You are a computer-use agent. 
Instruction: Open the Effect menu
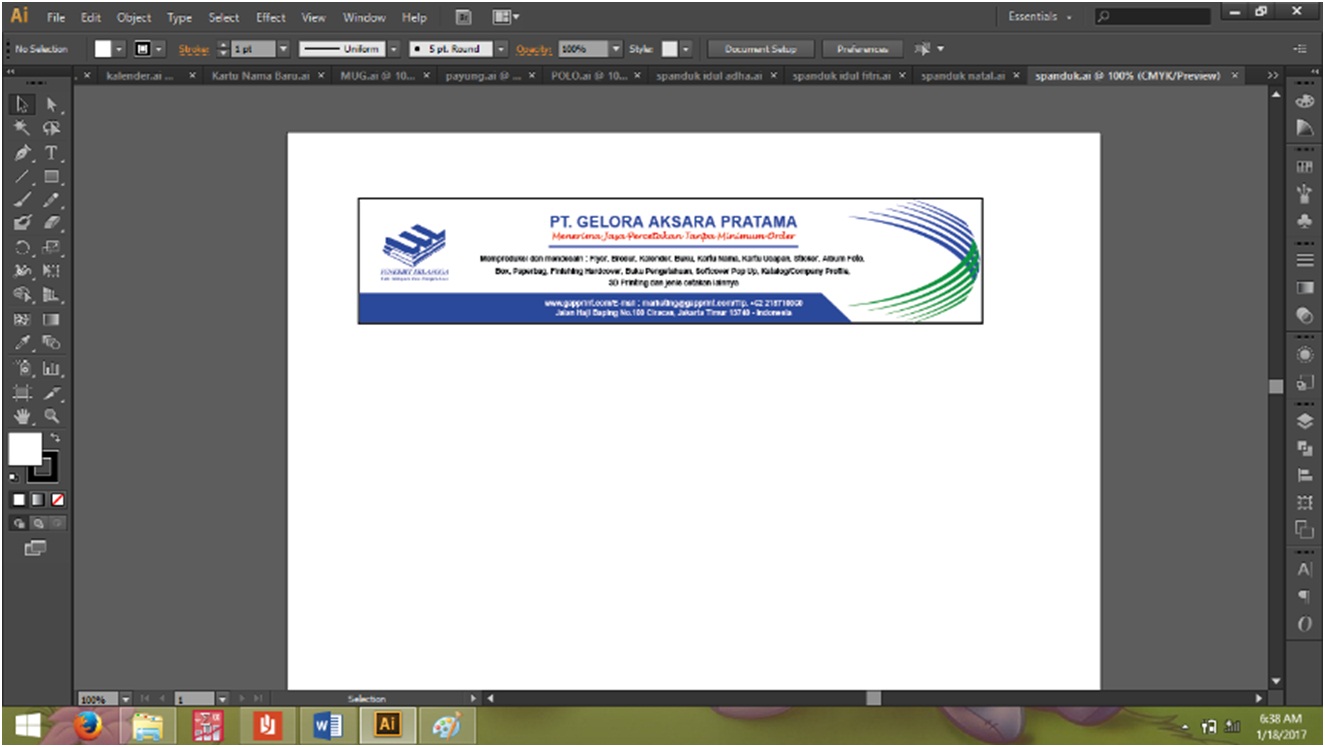[x=270, y=18]
